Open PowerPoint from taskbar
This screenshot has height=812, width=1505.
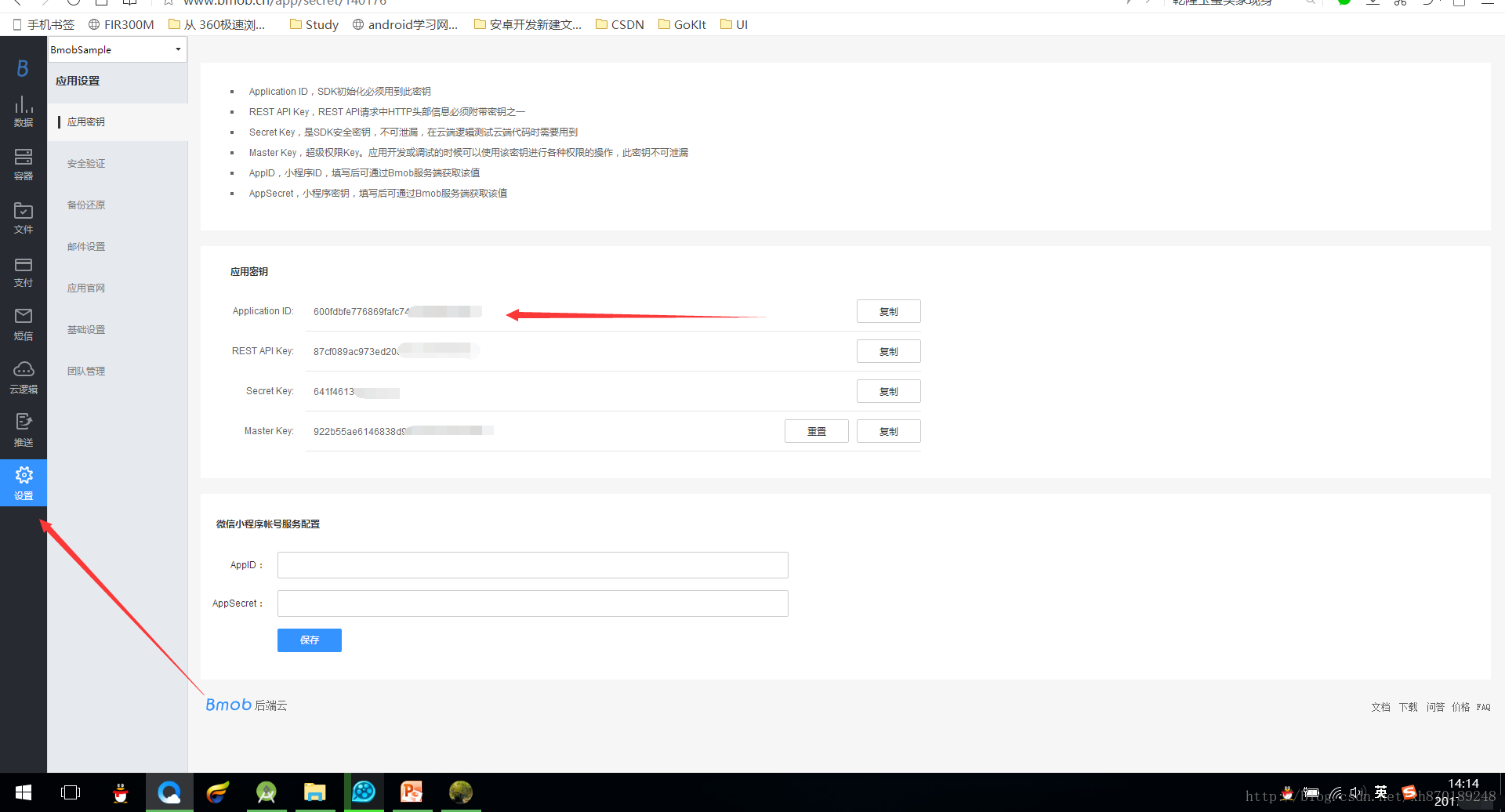point(412,792)
